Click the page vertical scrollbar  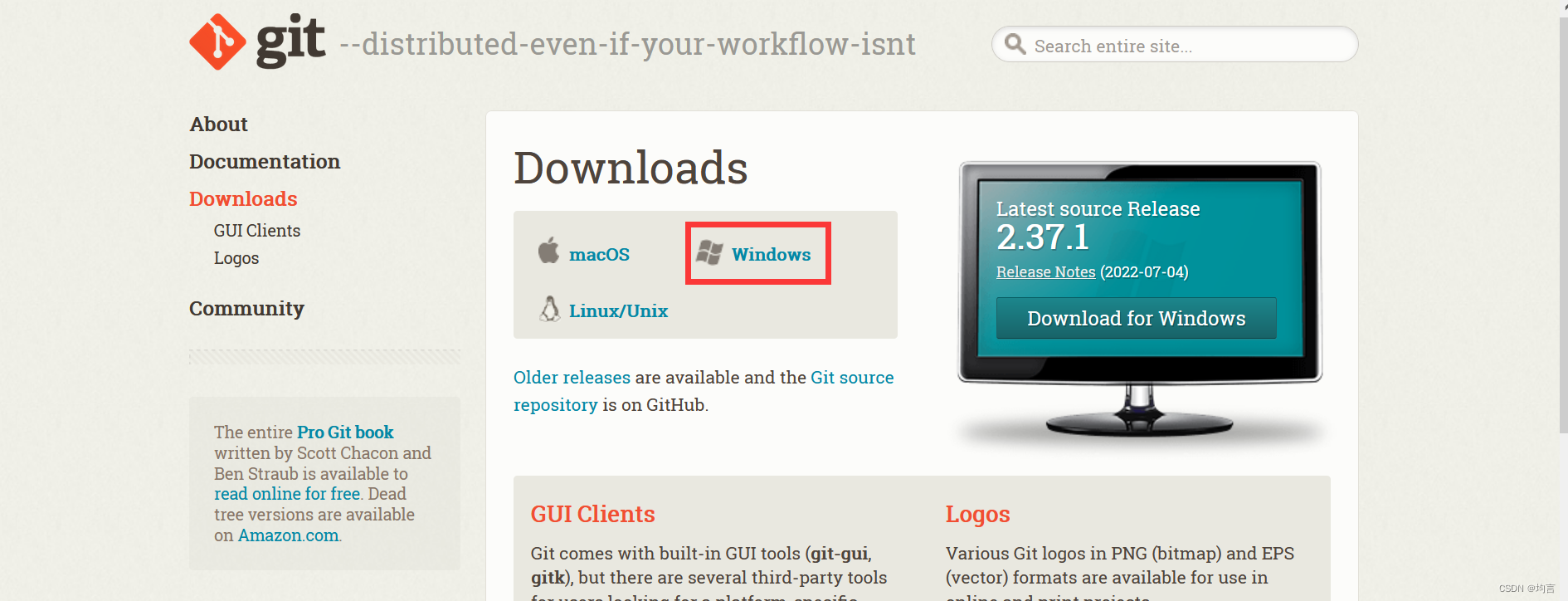pyautogui.click(x=1563, y=224)
